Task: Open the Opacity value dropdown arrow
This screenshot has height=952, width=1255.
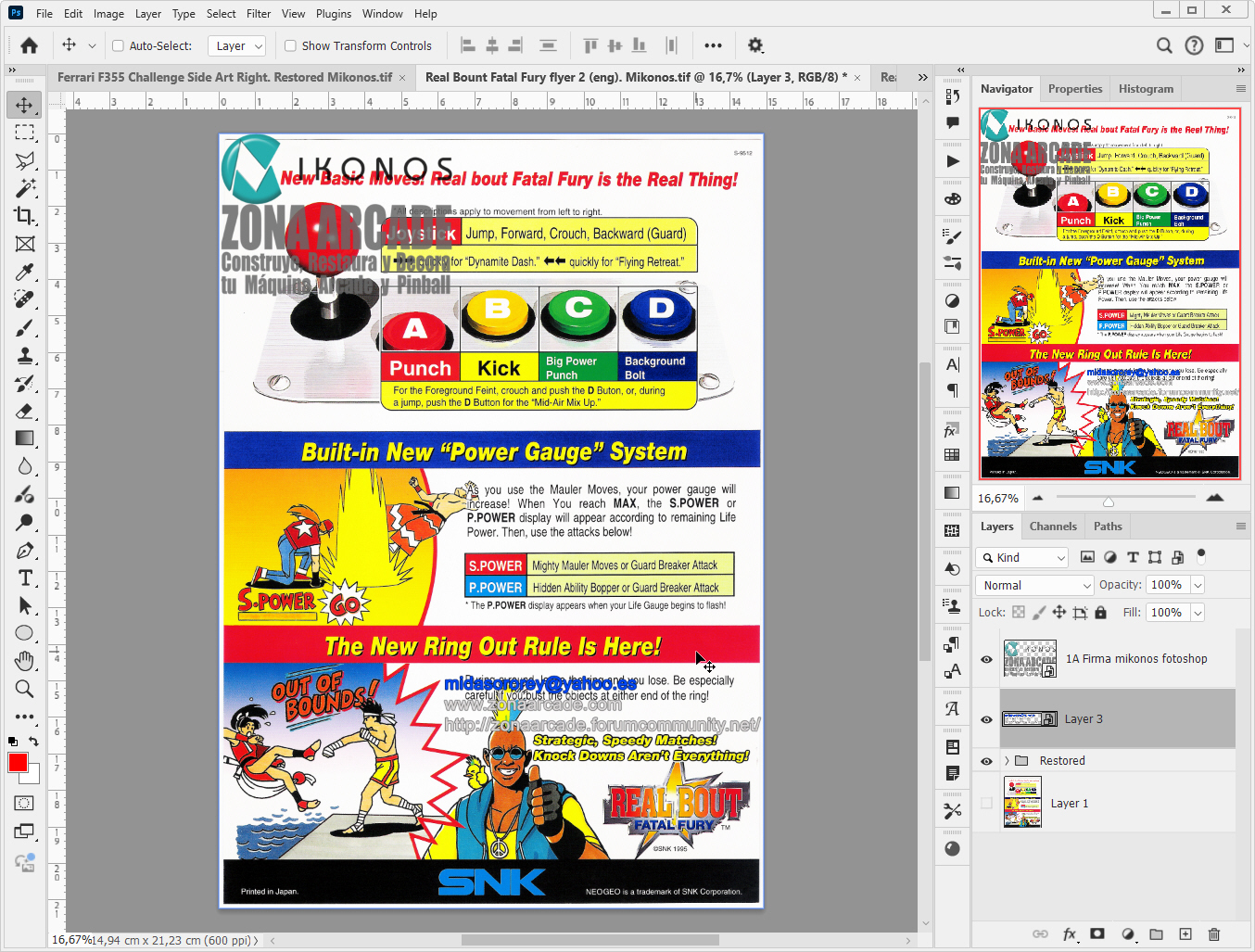Action: point(1198,585)
